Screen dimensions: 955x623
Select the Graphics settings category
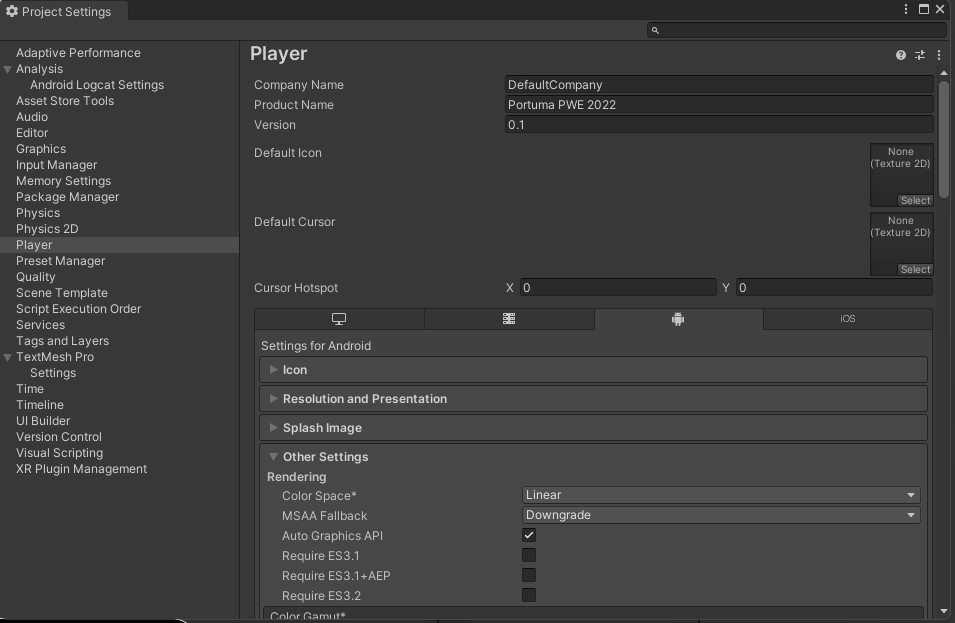pyautogui.click(x=41, y=149)
